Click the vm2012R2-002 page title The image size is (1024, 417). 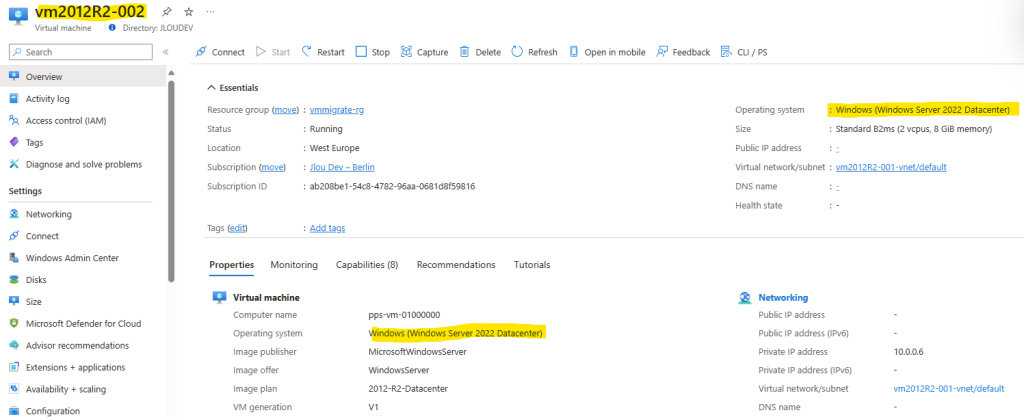[89, 11]
